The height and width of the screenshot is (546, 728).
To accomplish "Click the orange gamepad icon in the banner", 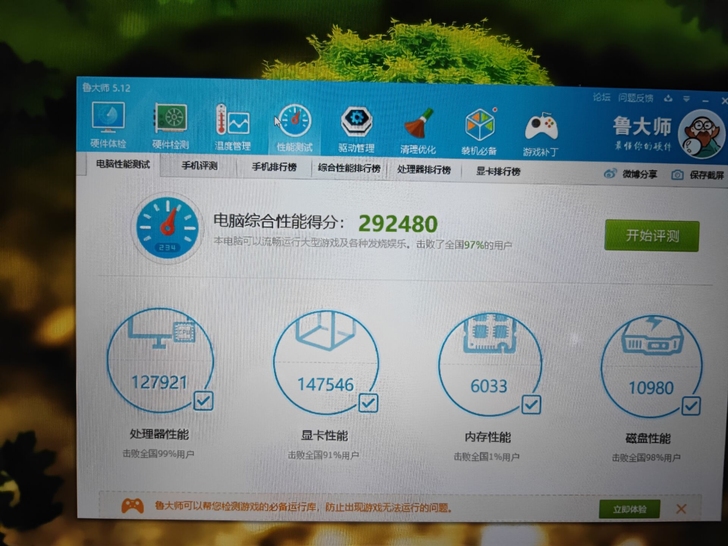I will tap(132, 506).
